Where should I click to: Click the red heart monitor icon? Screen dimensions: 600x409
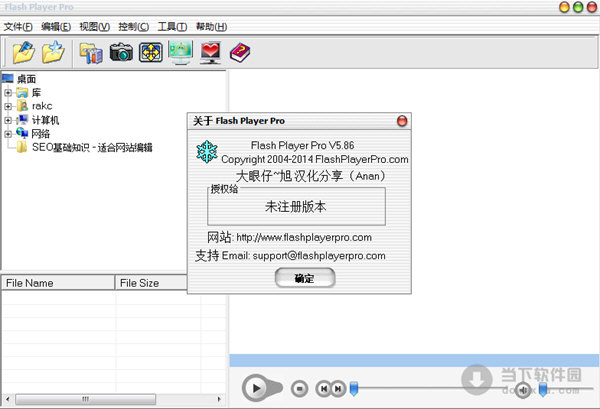click(x=210, y=52)
